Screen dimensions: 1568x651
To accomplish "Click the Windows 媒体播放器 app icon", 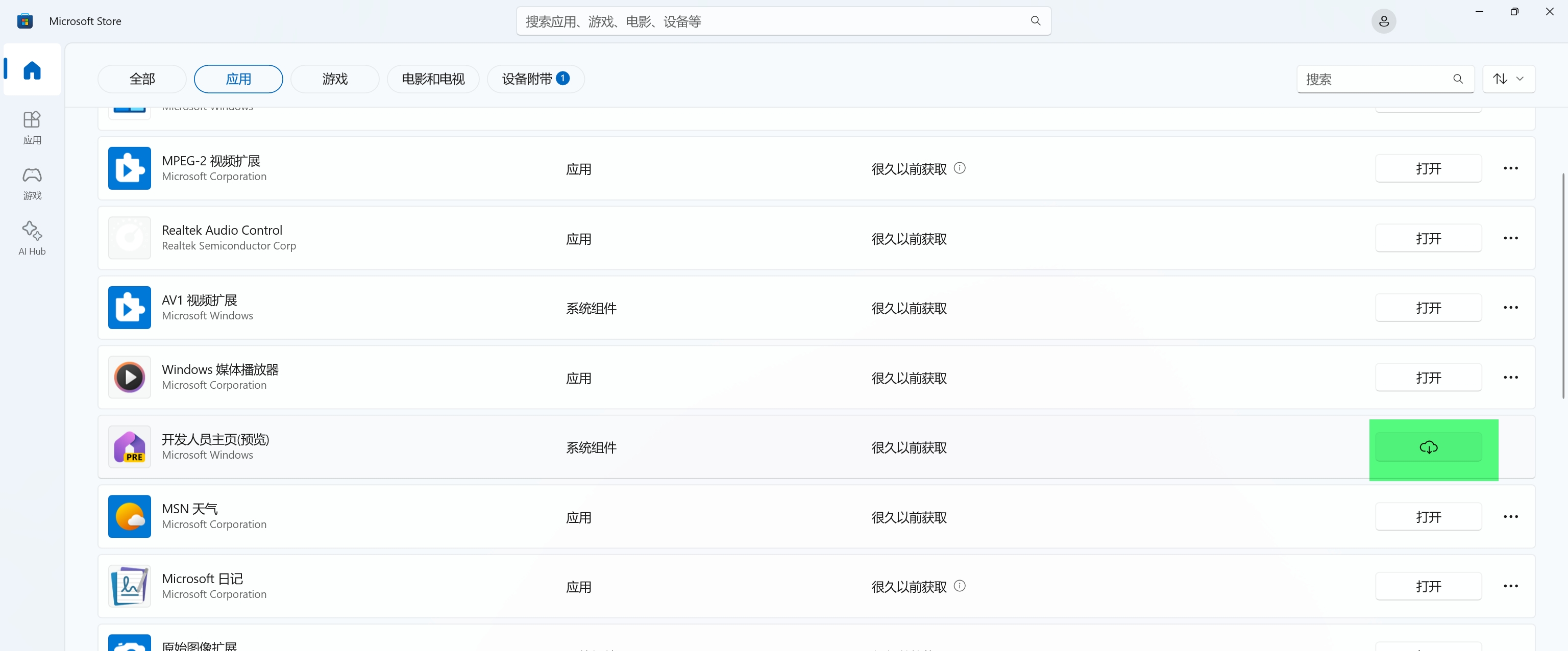I will click(129, 377).
